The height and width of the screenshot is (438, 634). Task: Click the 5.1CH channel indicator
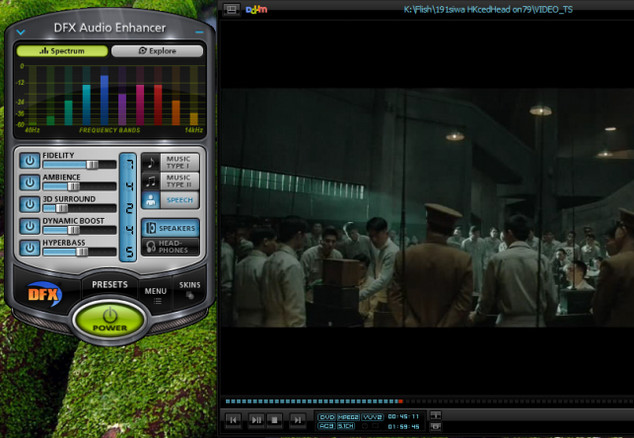[x=346, y=426]
